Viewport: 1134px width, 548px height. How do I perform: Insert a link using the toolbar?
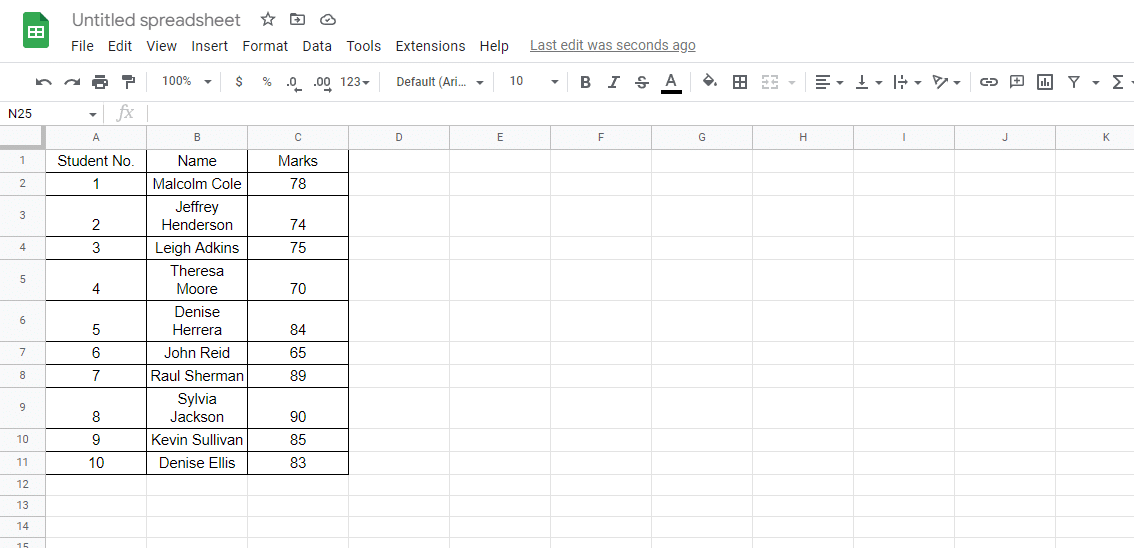click(x=988, y=82)
